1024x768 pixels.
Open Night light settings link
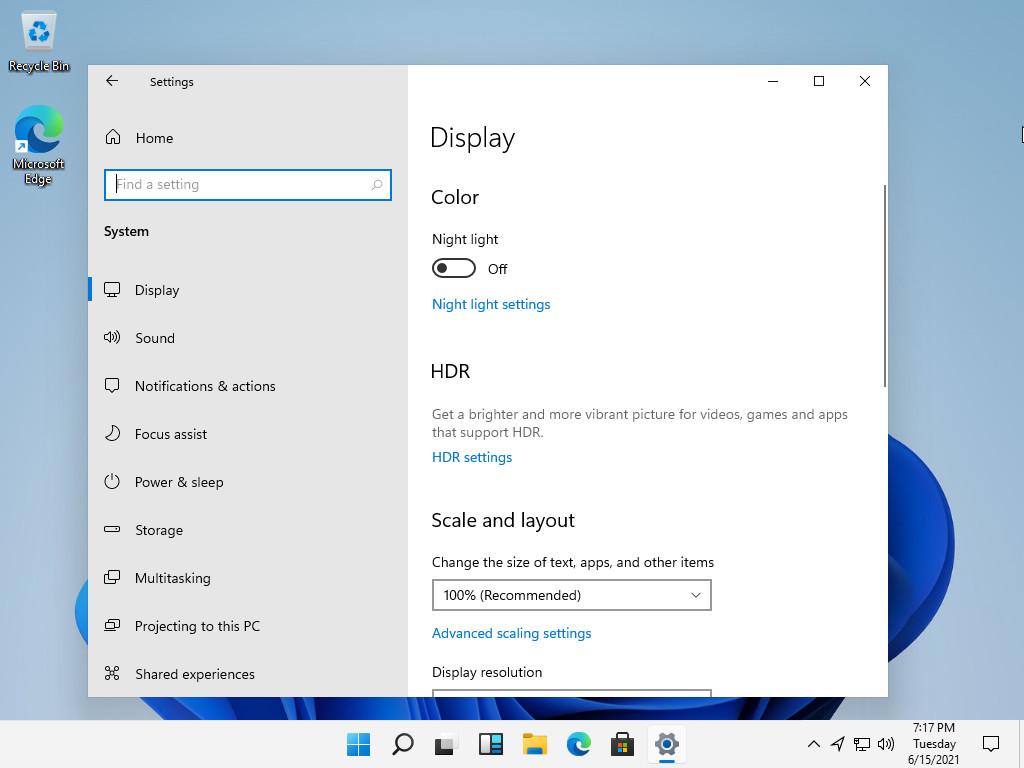(491, 304)
